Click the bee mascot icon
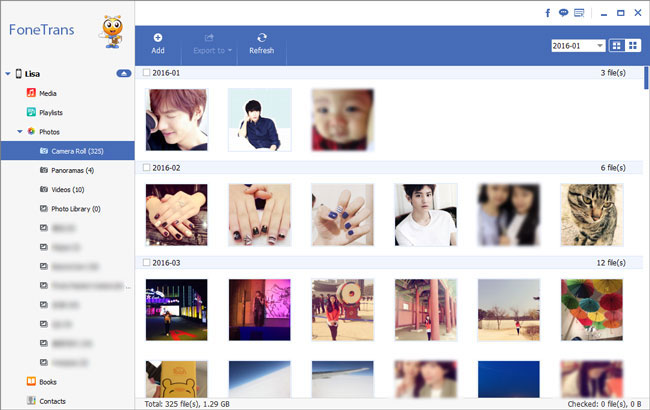 point(112,32)
